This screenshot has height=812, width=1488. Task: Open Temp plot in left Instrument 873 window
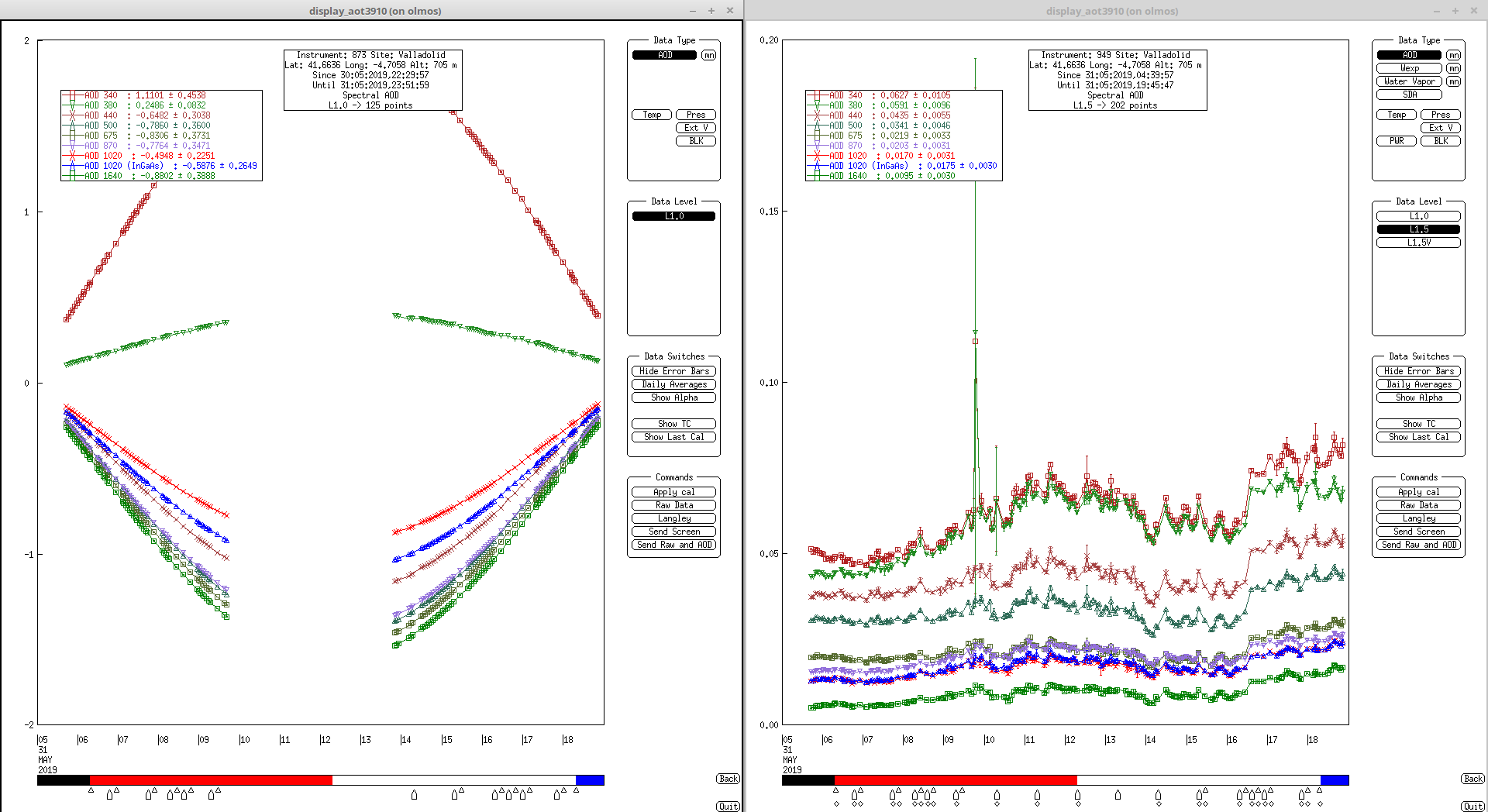(x=652, y=115)
